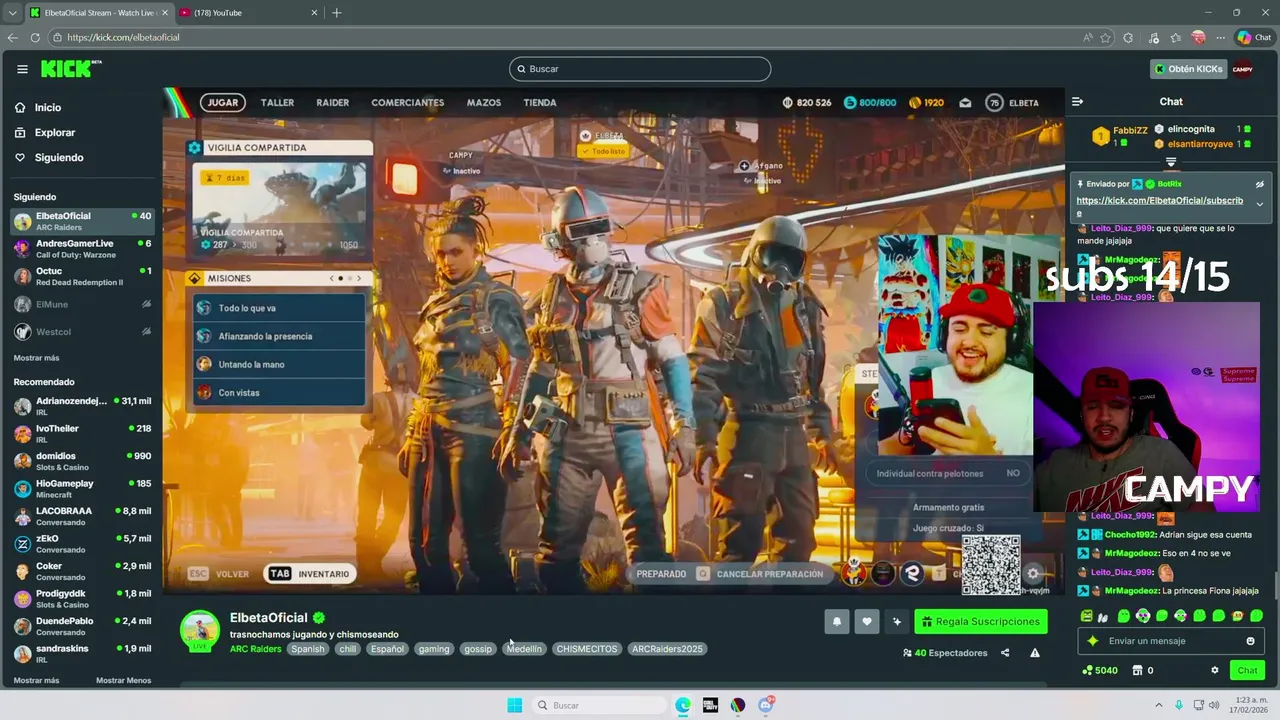This screenshot has height=720, width=1280.
Task: Switch to the (178) YouTube tab
Action: pyautogui.click(x=248, y=13)
